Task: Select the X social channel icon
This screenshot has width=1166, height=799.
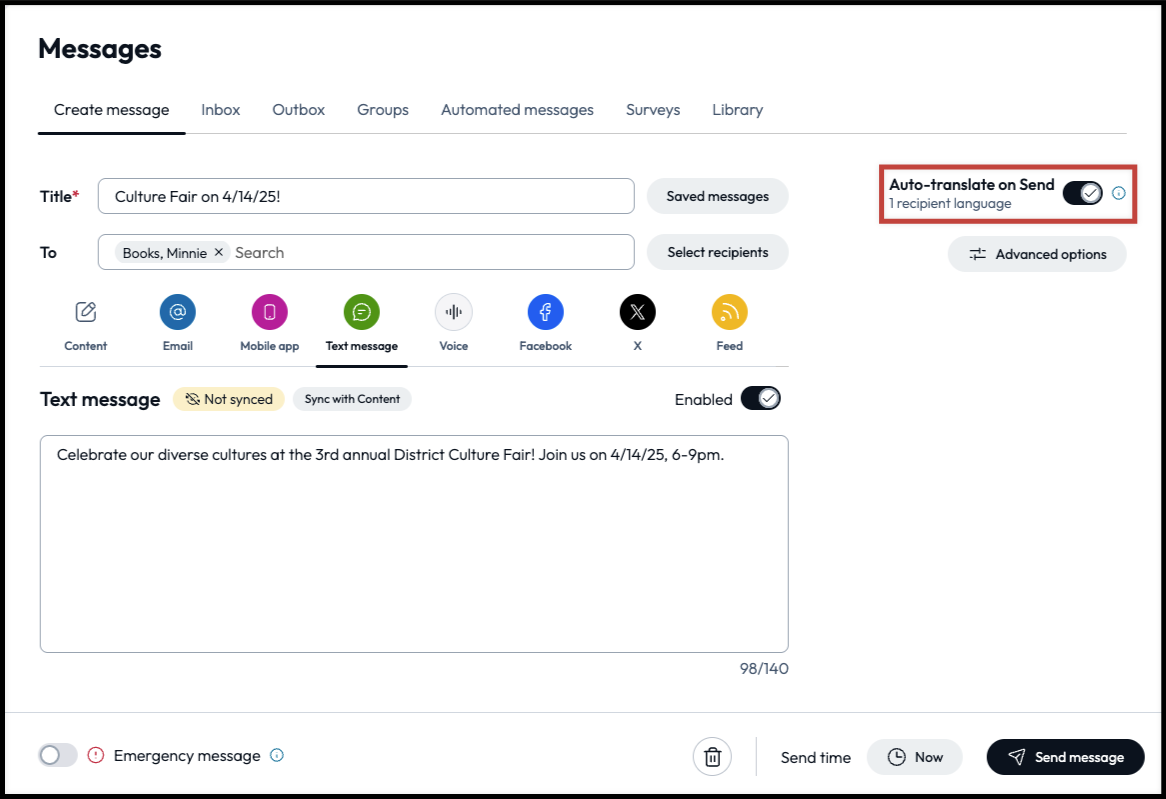Action: pyautogui.click(x=637, y=313)
